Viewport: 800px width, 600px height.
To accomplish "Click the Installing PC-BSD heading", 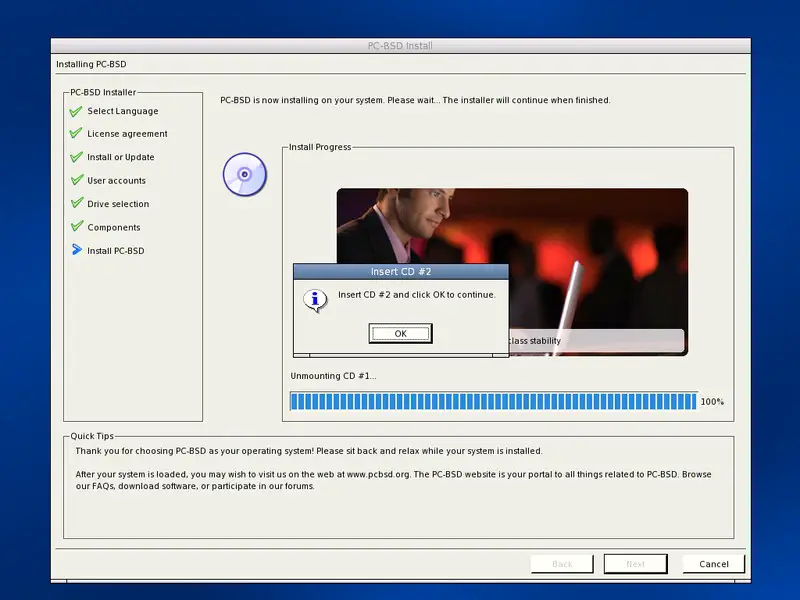I will pos(91,64).
